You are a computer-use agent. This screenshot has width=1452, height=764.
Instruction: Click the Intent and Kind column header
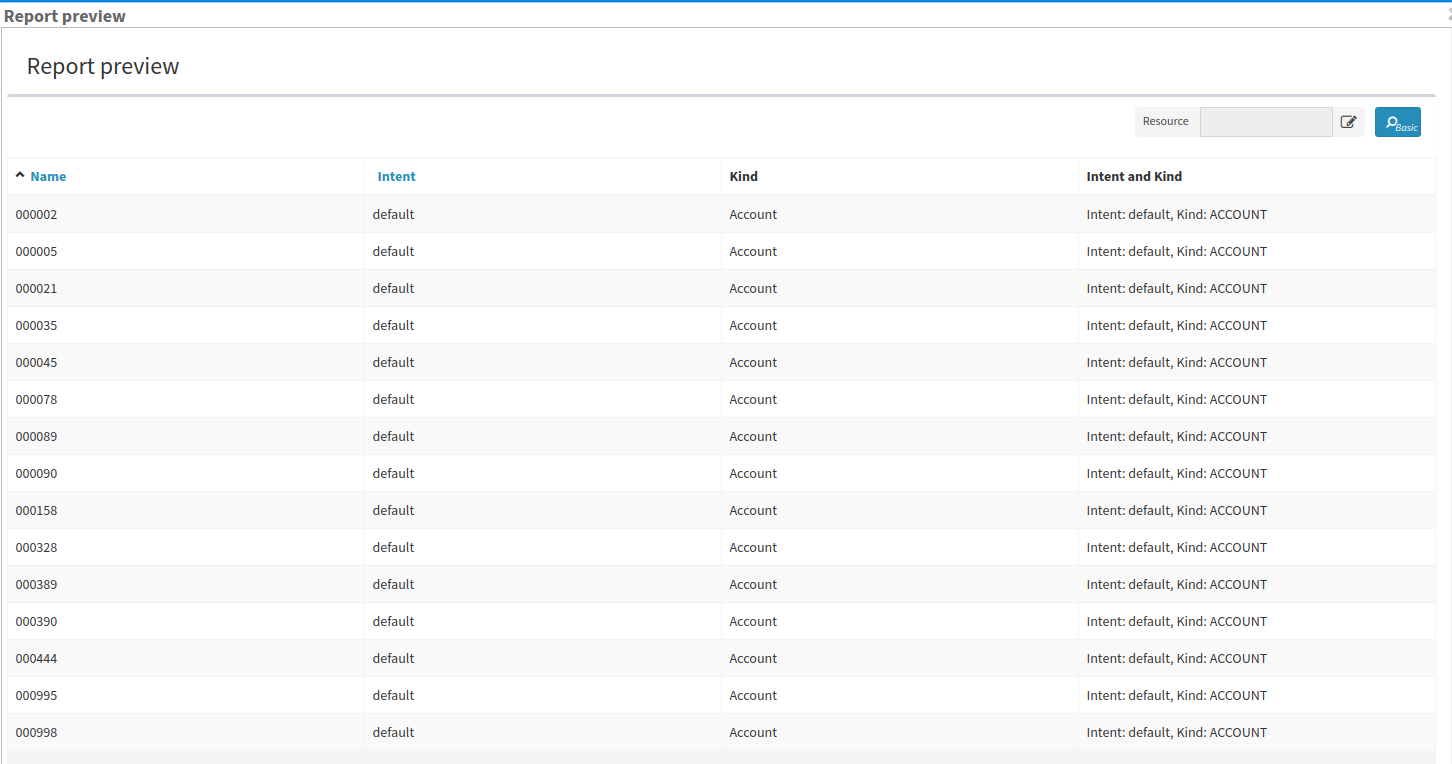pyautogui.click(x=1134, y=176)
